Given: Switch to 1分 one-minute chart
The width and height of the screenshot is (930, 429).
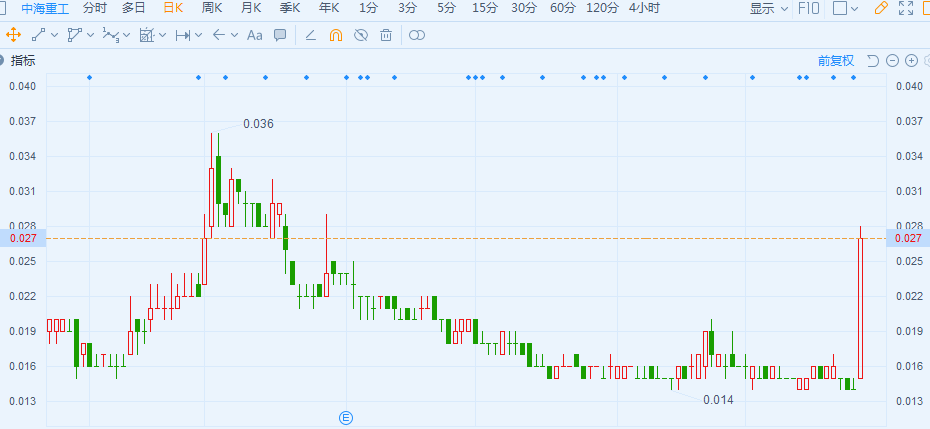Looking at the screenshot, I should coord(368,8).
